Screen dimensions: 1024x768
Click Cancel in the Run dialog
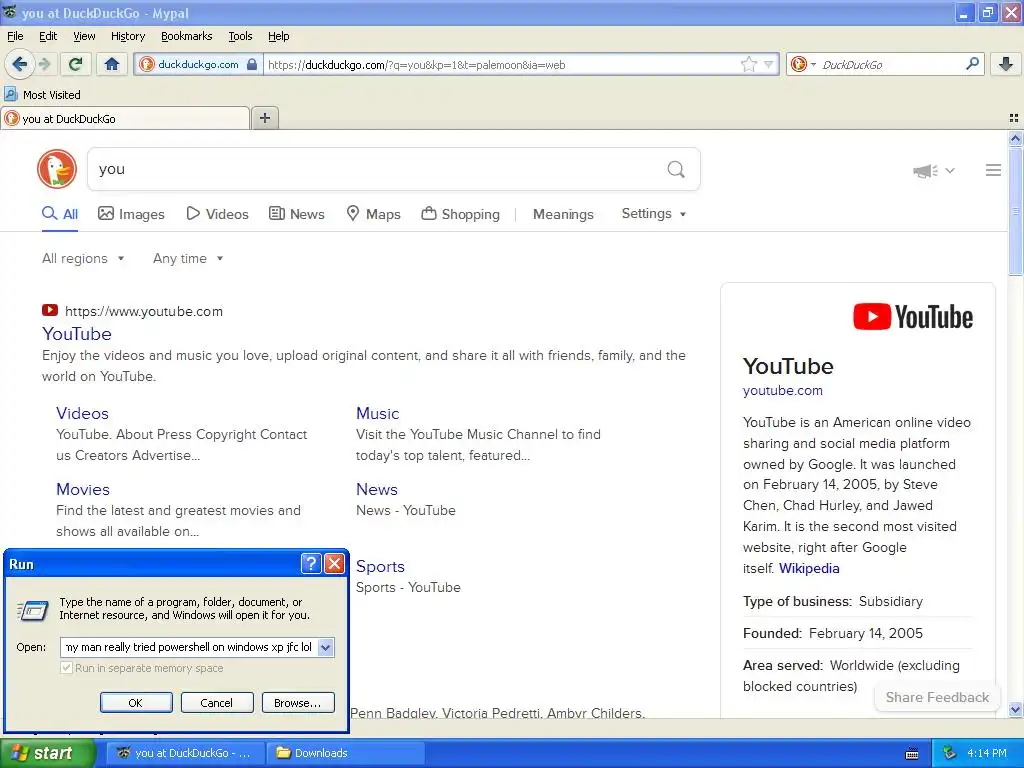pos(217,703)
